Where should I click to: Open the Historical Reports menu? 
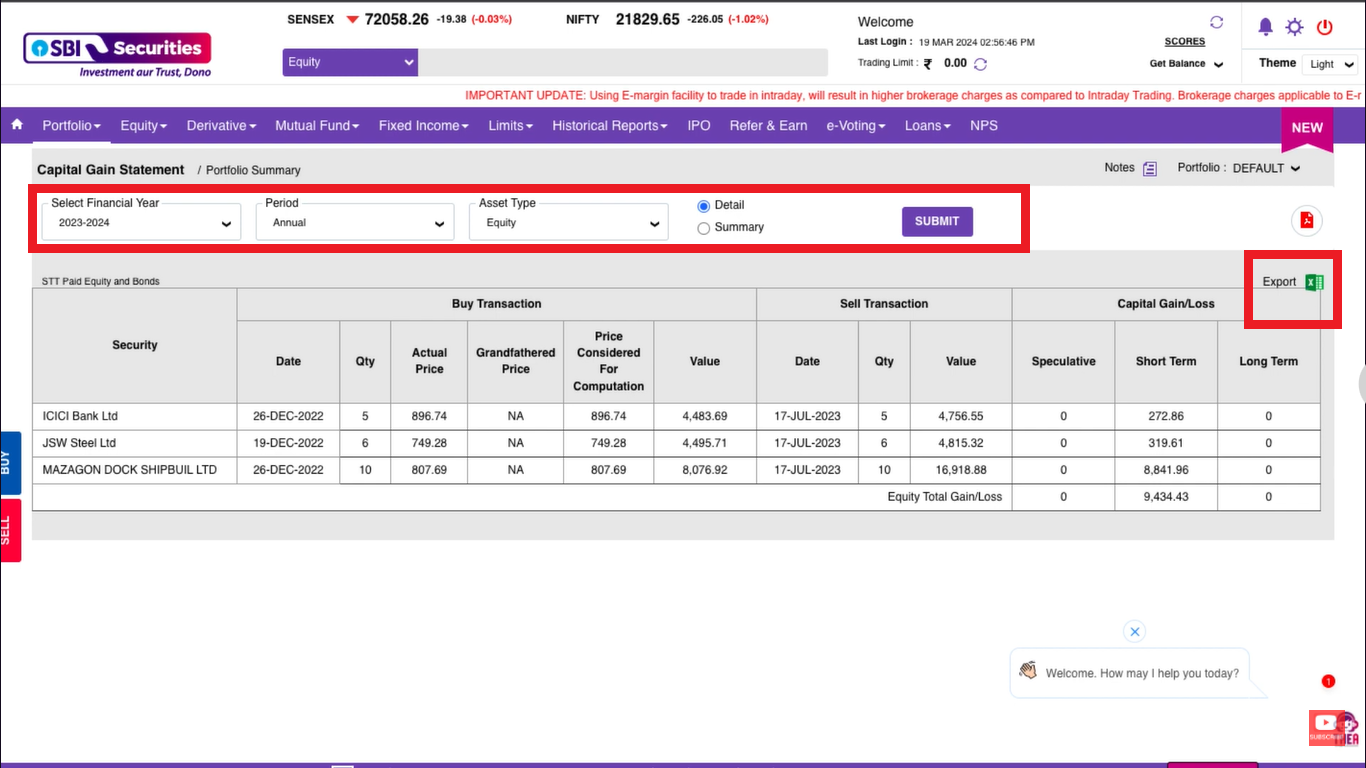[610, 125]
